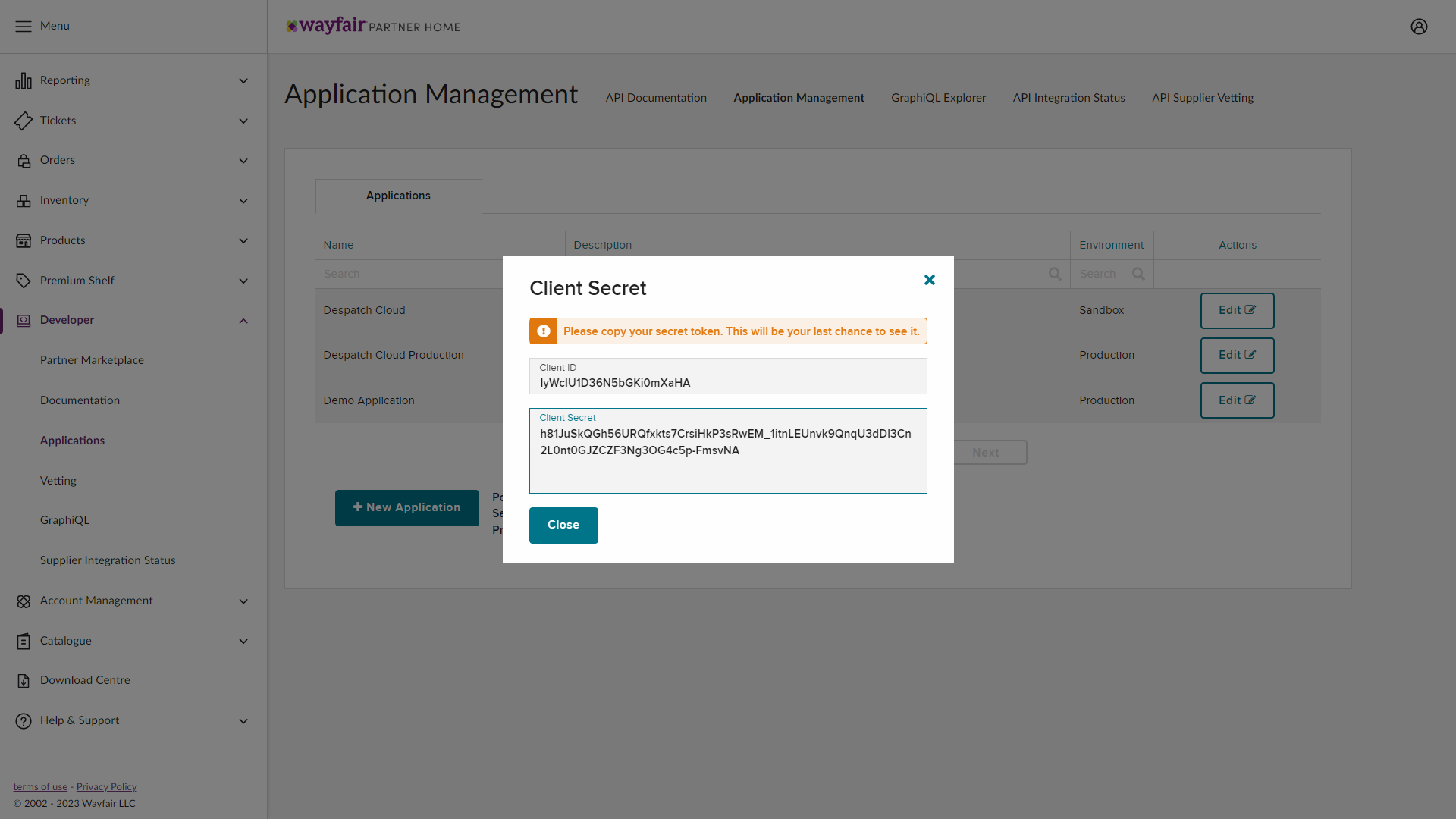
Task: Click the Environment column header
Action: (x=1111, y=246)
